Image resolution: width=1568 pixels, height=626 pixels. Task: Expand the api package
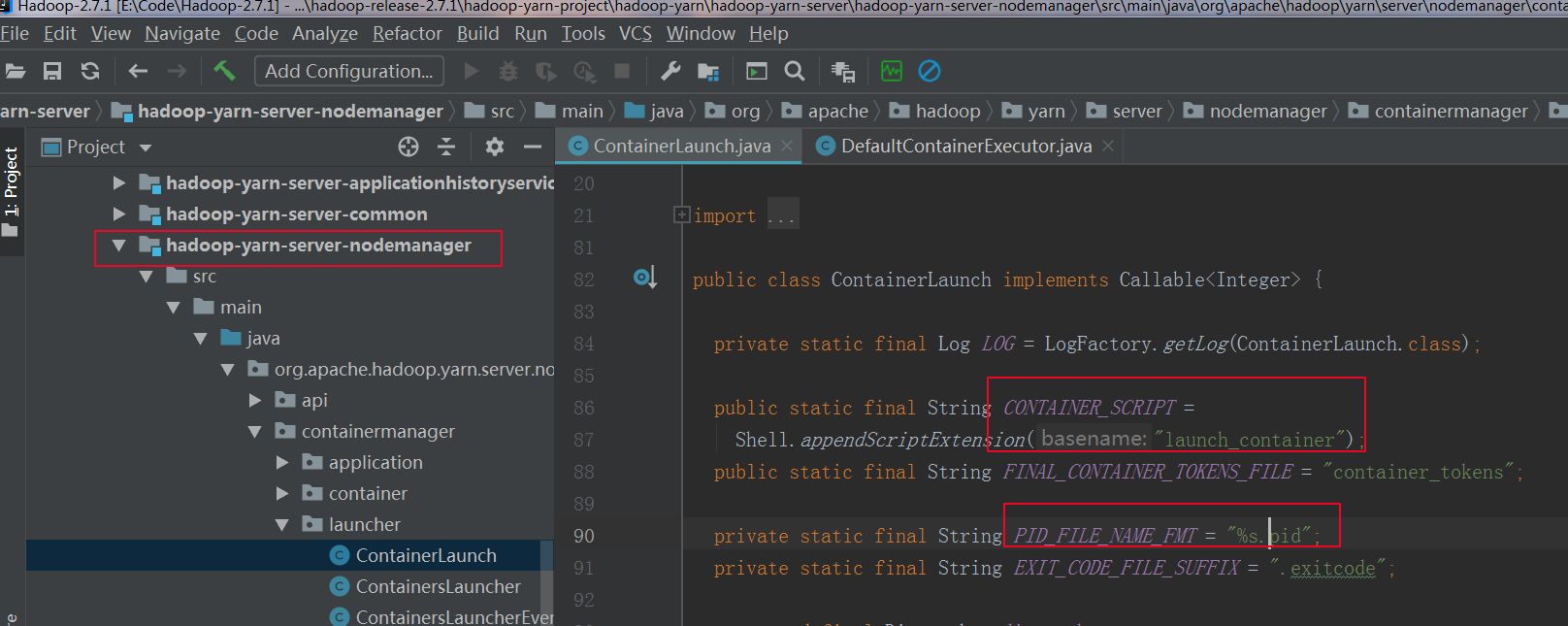(x=254, y=400)
